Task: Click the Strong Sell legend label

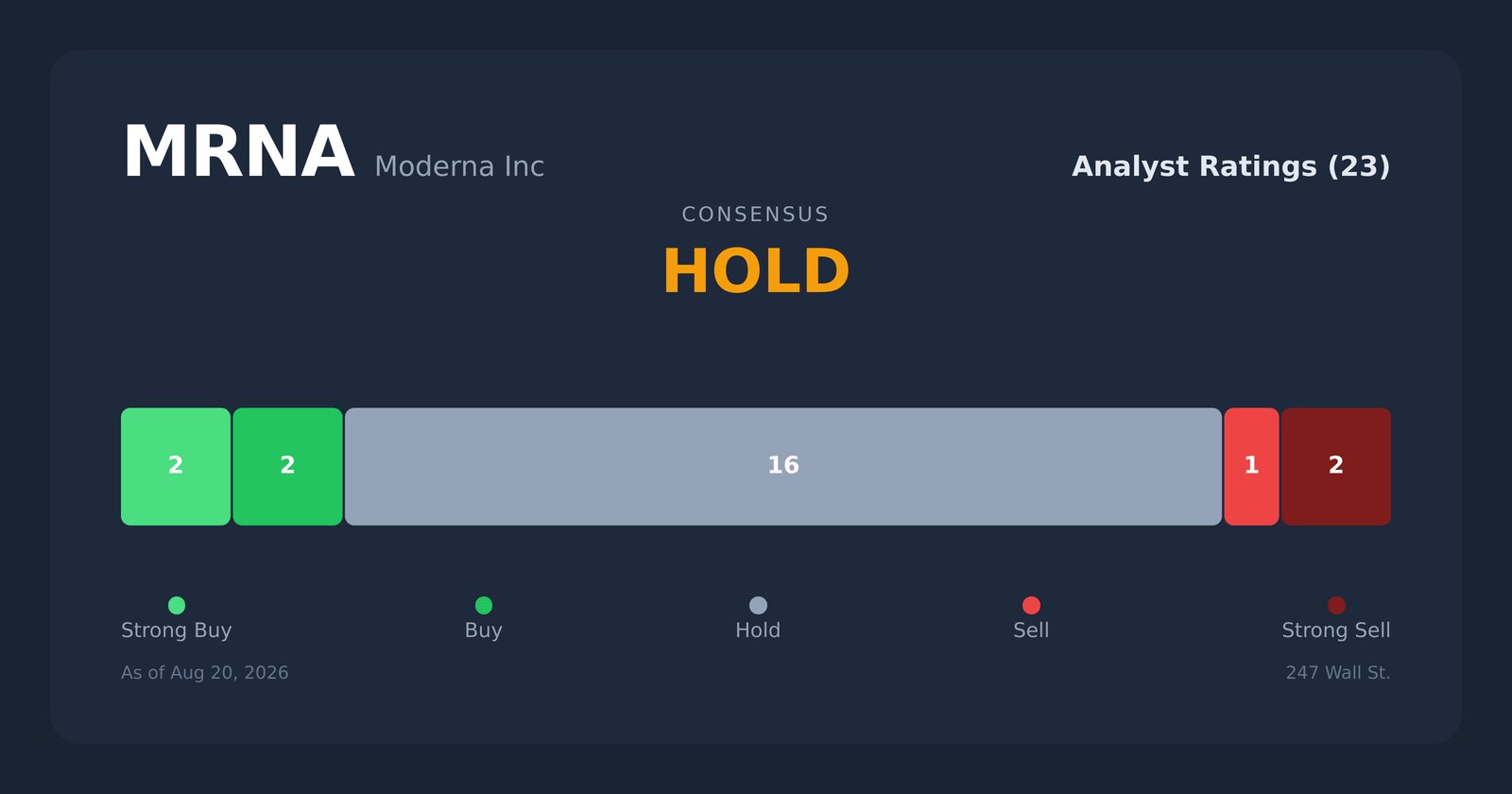Action: tap(1336, 630)
